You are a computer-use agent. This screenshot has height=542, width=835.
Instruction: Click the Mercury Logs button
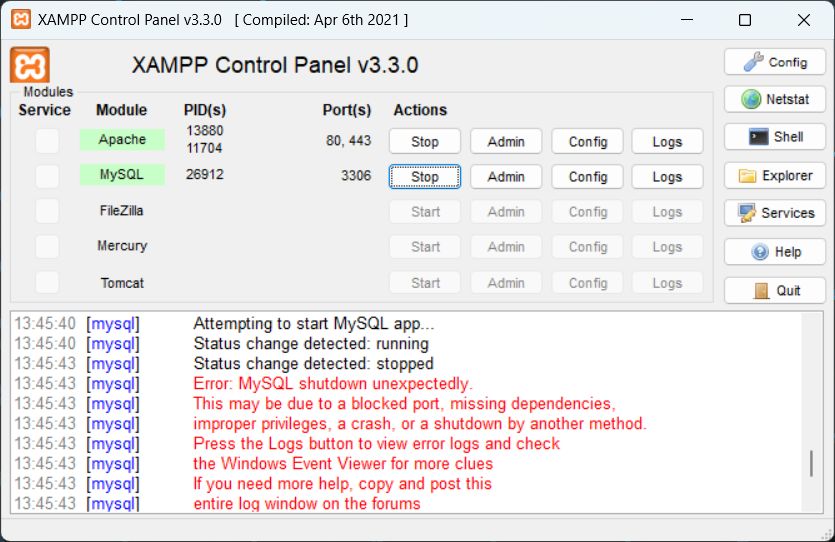point(667,247)
